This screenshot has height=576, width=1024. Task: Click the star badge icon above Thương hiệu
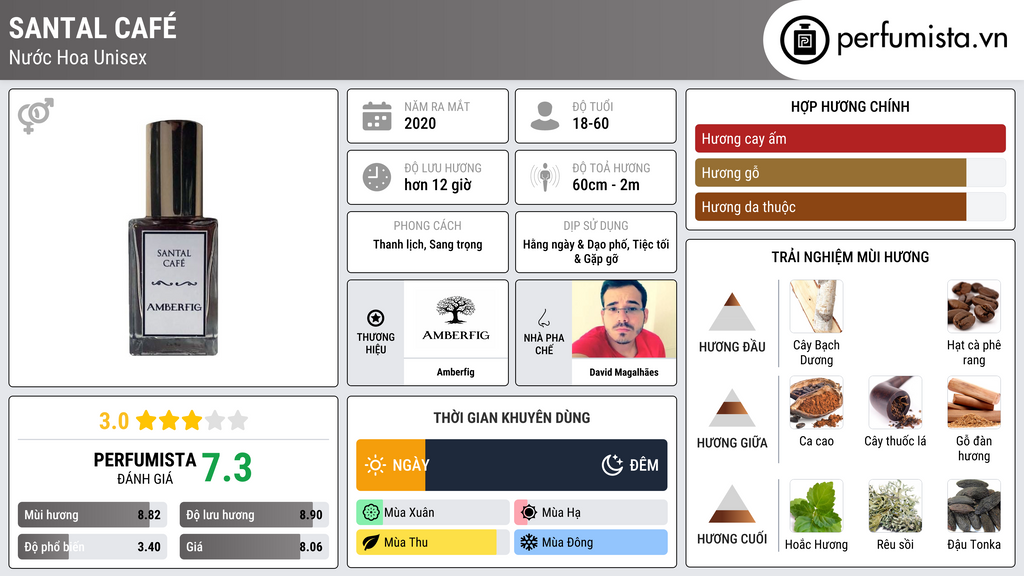[x=376, y=318]
